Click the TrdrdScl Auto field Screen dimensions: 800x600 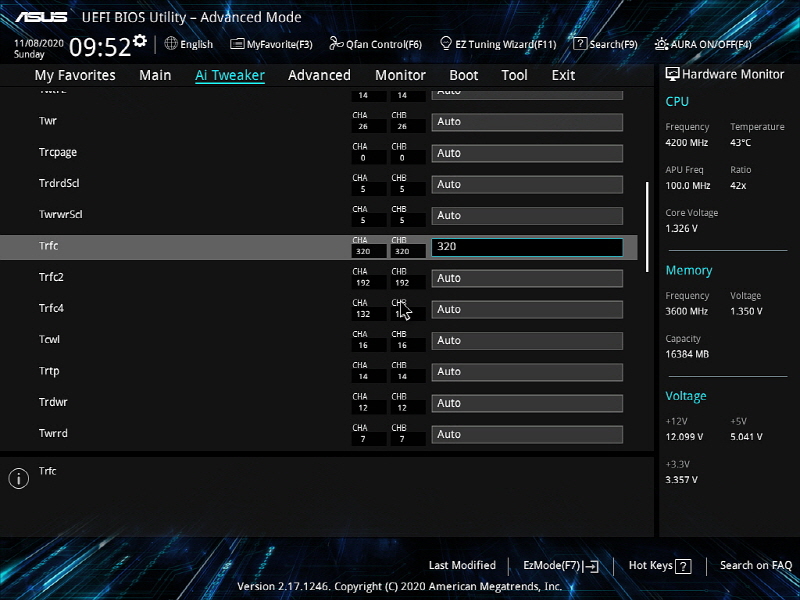tap(527, 184)
